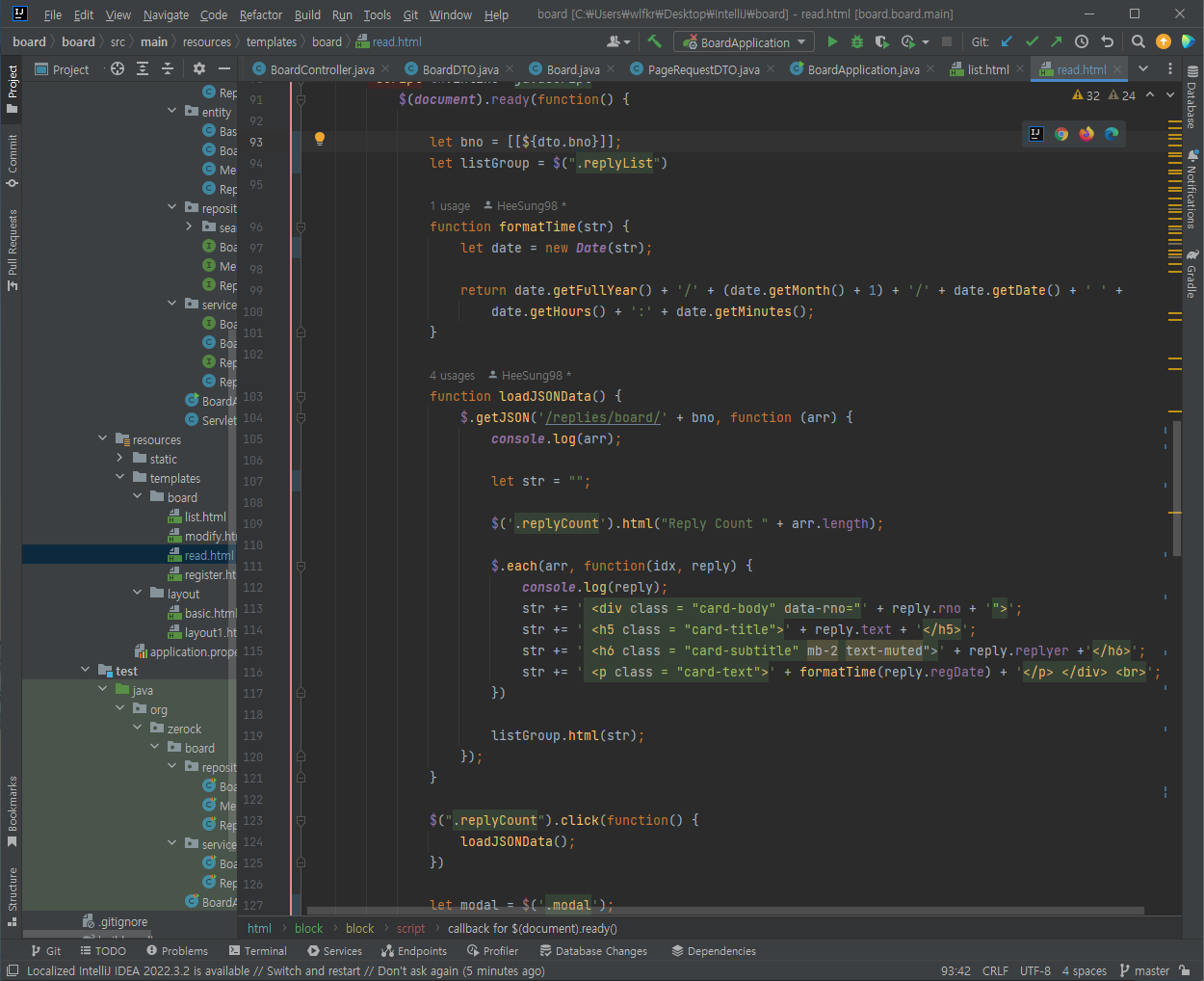Toggle the Gradle tool window
1204x981 pixels.
tap(1191, 275)
